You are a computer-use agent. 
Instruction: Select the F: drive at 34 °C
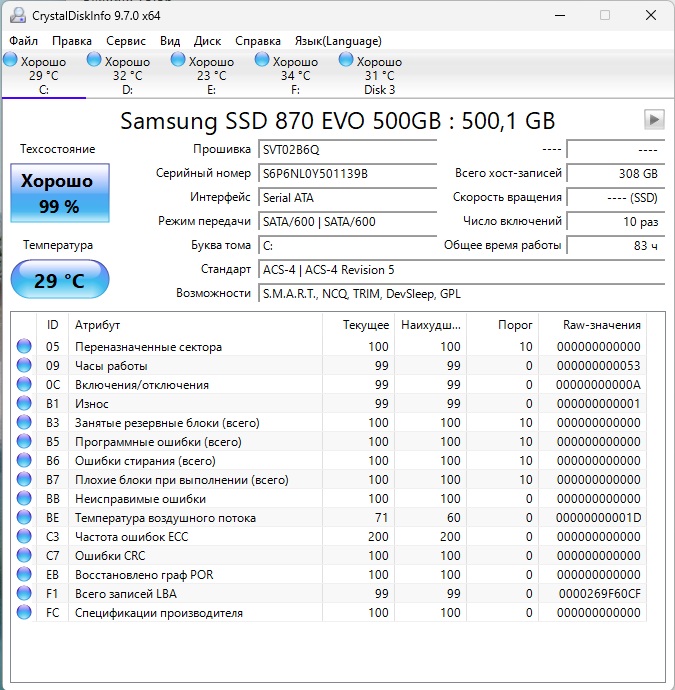pos(295,76)
